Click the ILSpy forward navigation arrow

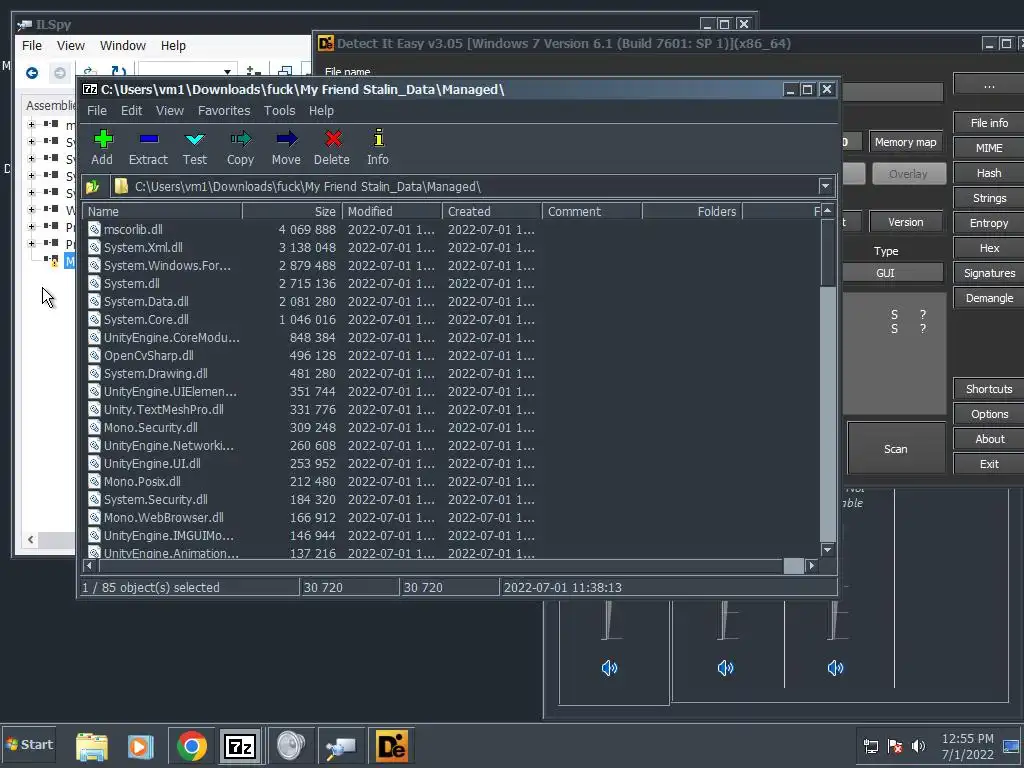(59, 73)
